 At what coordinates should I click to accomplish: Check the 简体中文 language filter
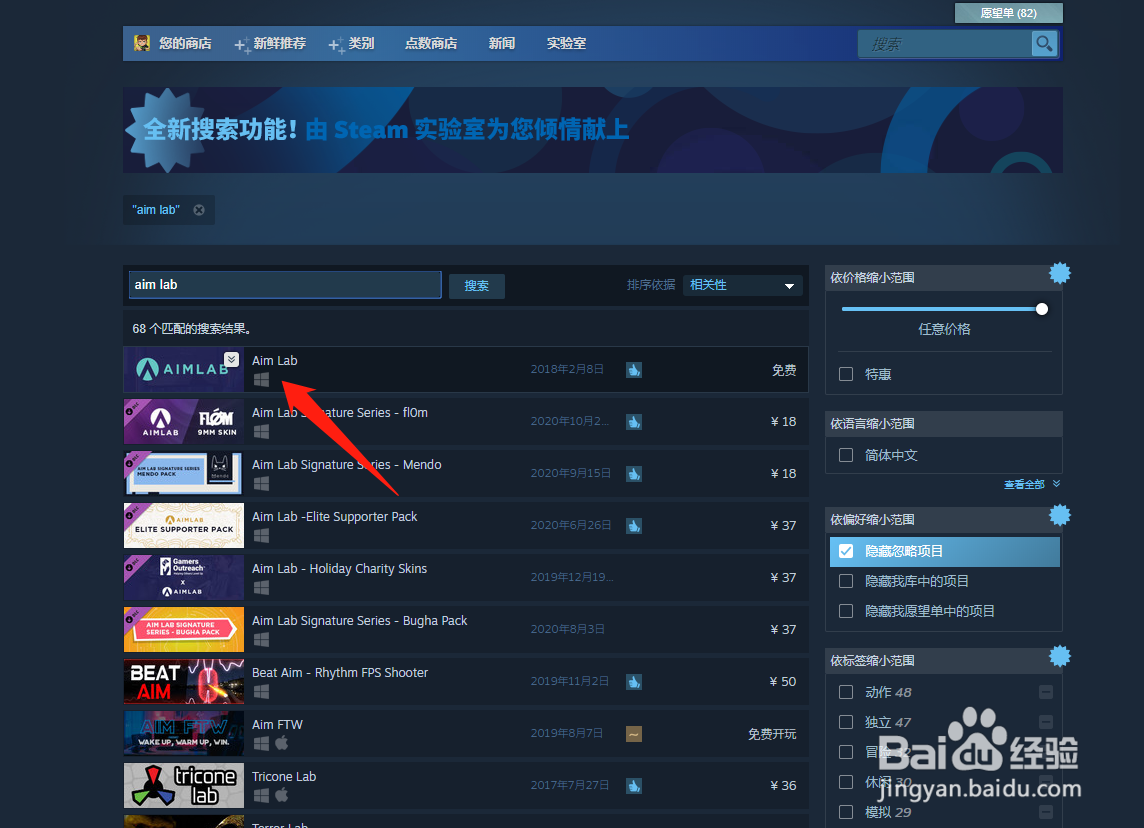pos(846,455)
